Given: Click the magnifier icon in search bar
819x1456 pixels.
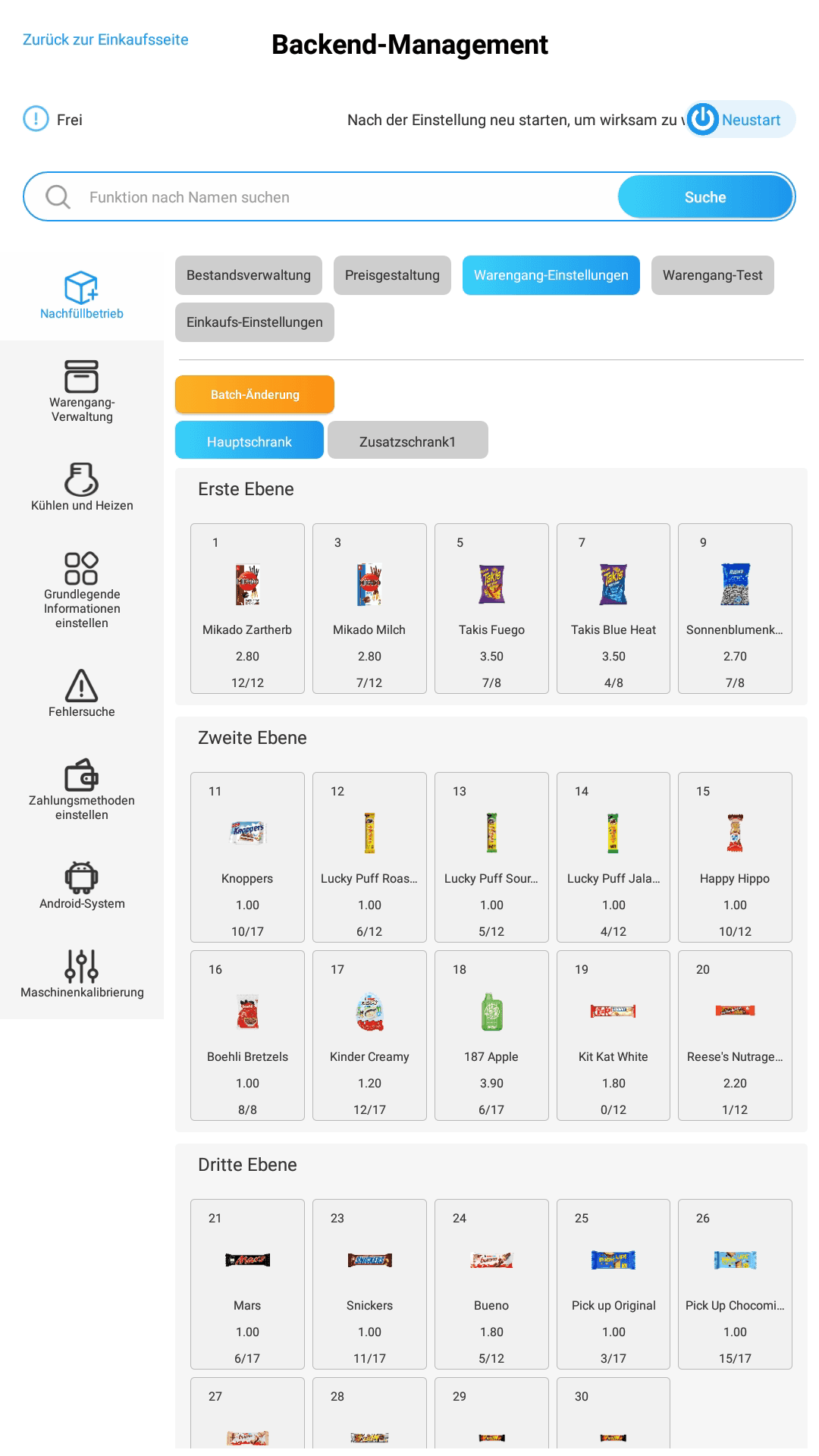Looking at the screenshot, I should pyautogui.click(x=58, y=197).
